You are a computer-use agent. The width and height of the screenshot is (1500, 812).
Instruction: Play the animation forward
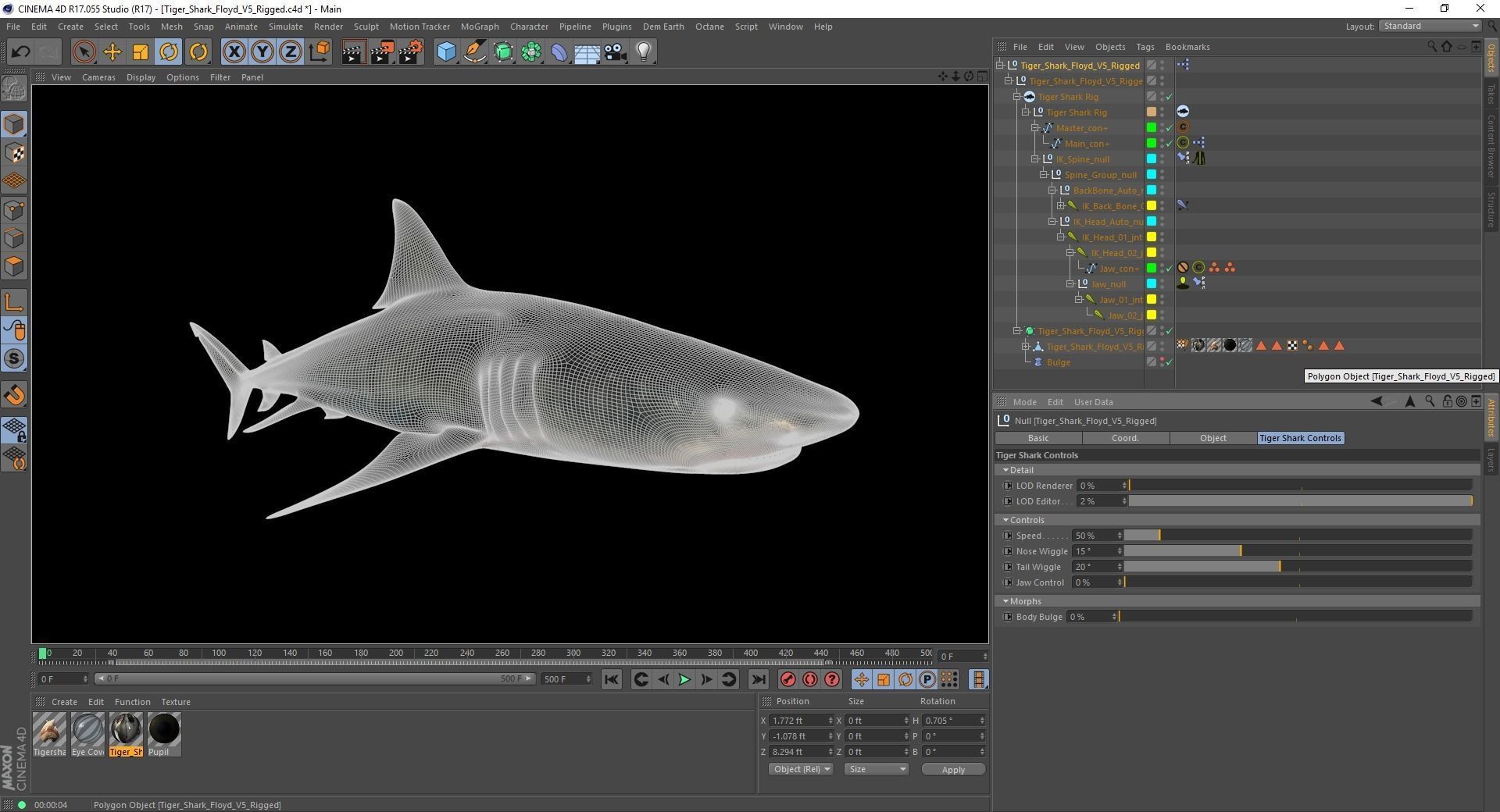684,679
